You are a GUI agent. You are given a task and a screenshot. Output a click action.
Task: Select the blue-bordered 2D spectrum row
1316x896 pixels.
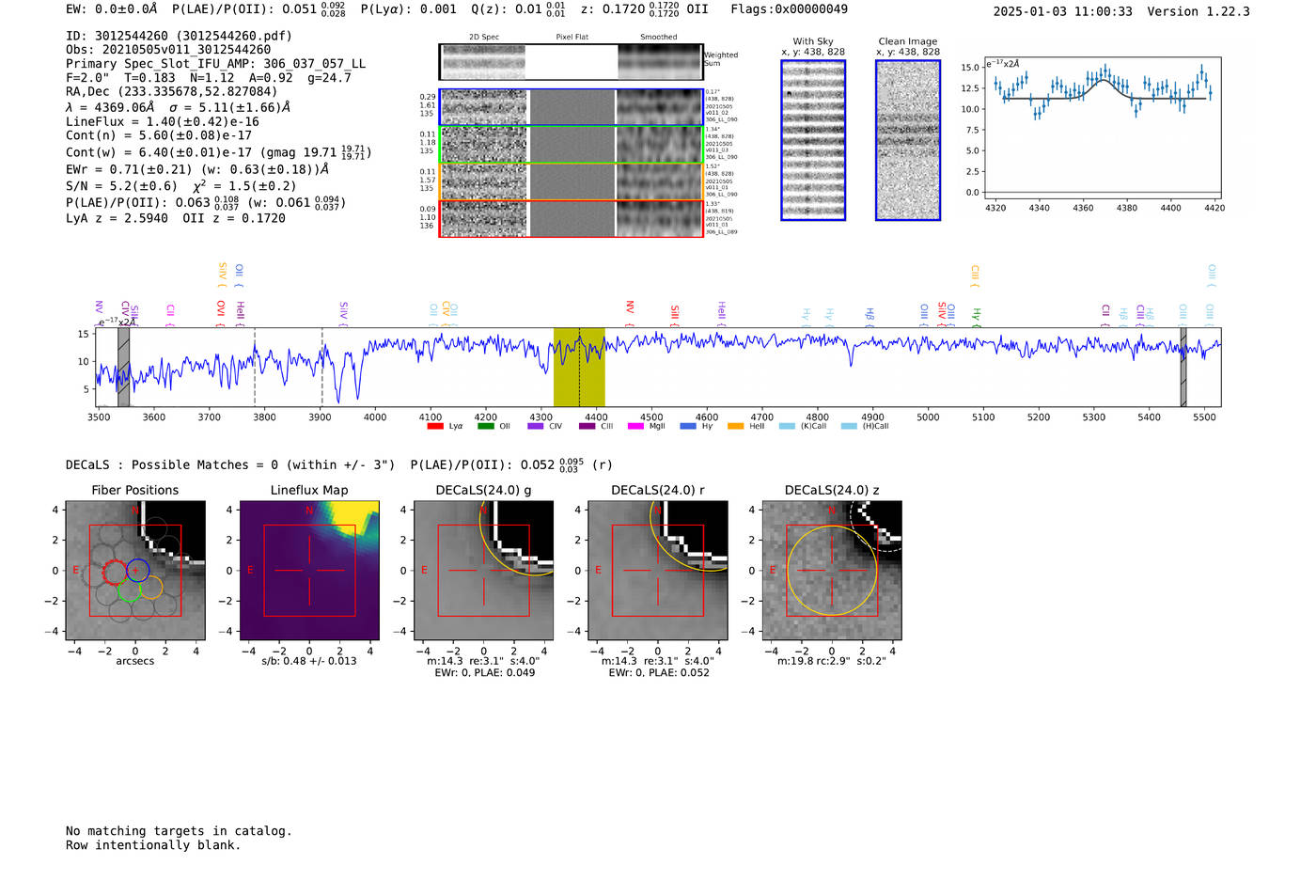coord(572,107)
